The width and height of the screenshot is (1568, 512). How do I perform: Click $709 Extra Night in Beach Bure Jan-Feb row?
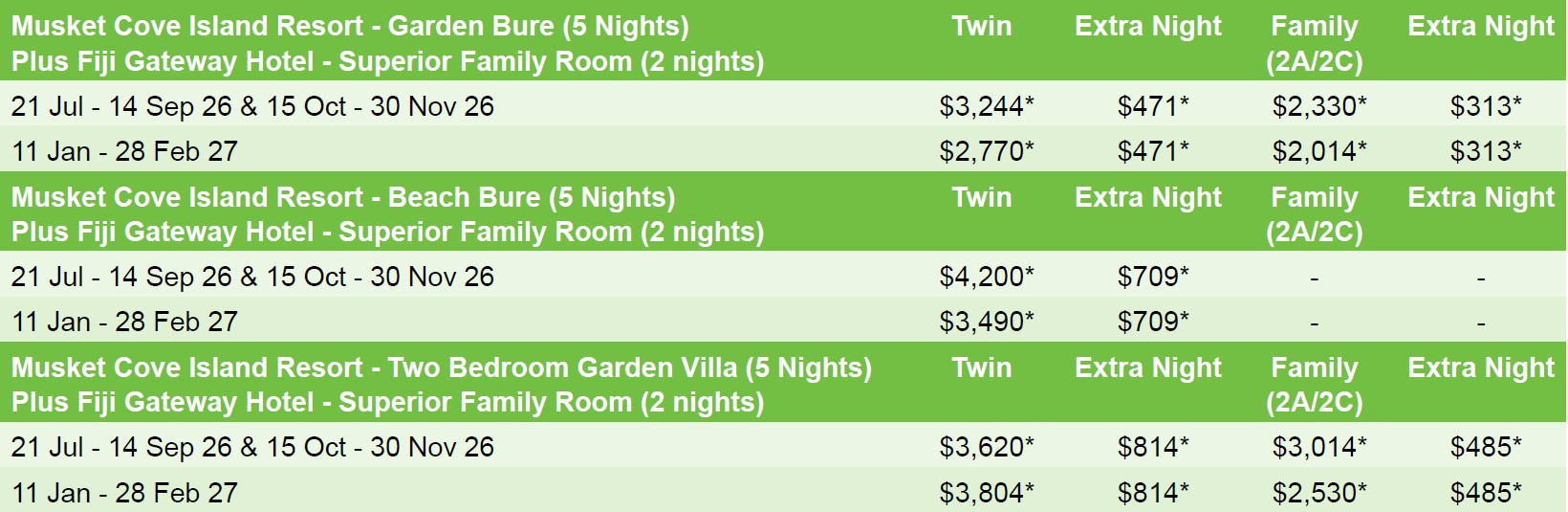click(1152, 322)
